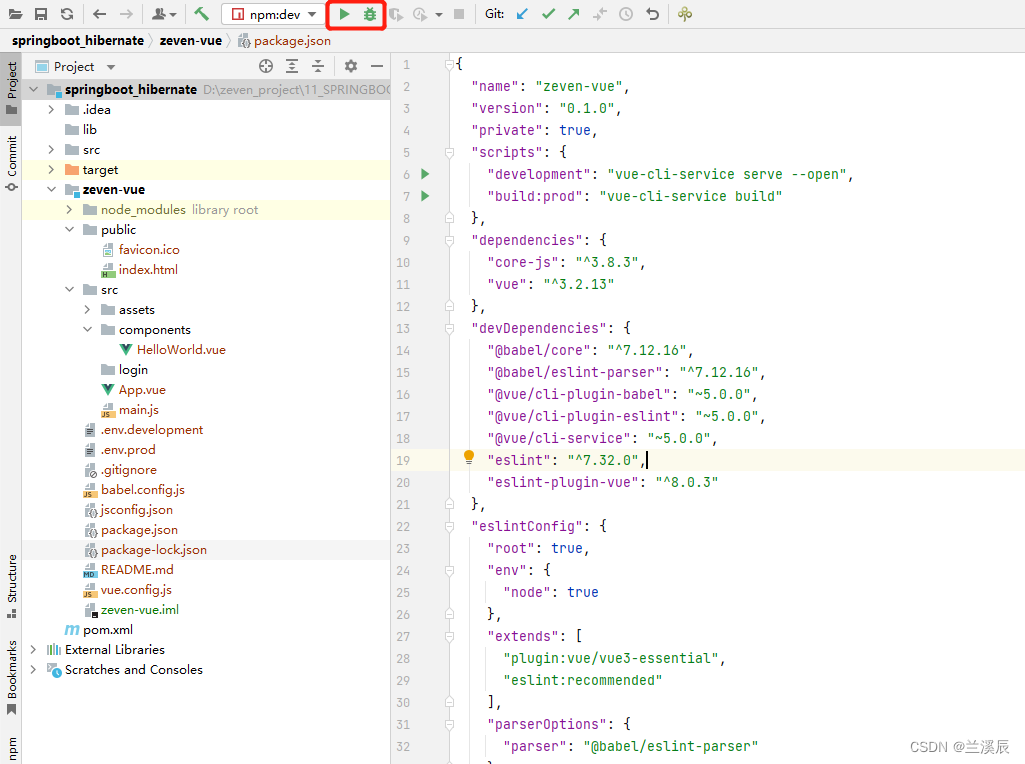Viewport: 1025px width, 764px height.
Task: Expand Scratches and Consoles node
Action: pos(33,670)
